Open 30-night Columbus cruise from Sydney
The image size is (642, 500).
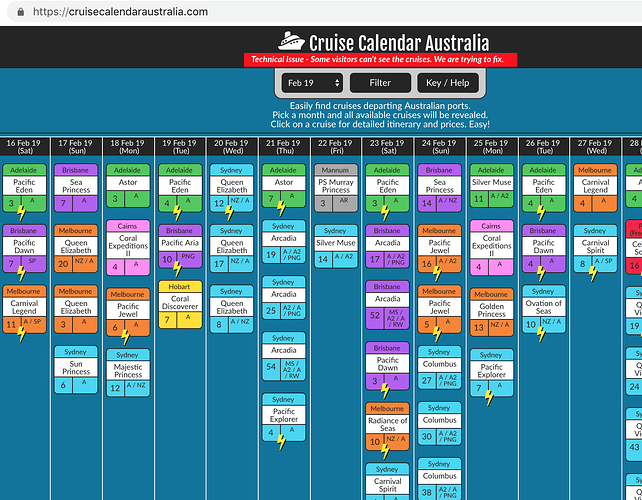[x=439, y=423]
